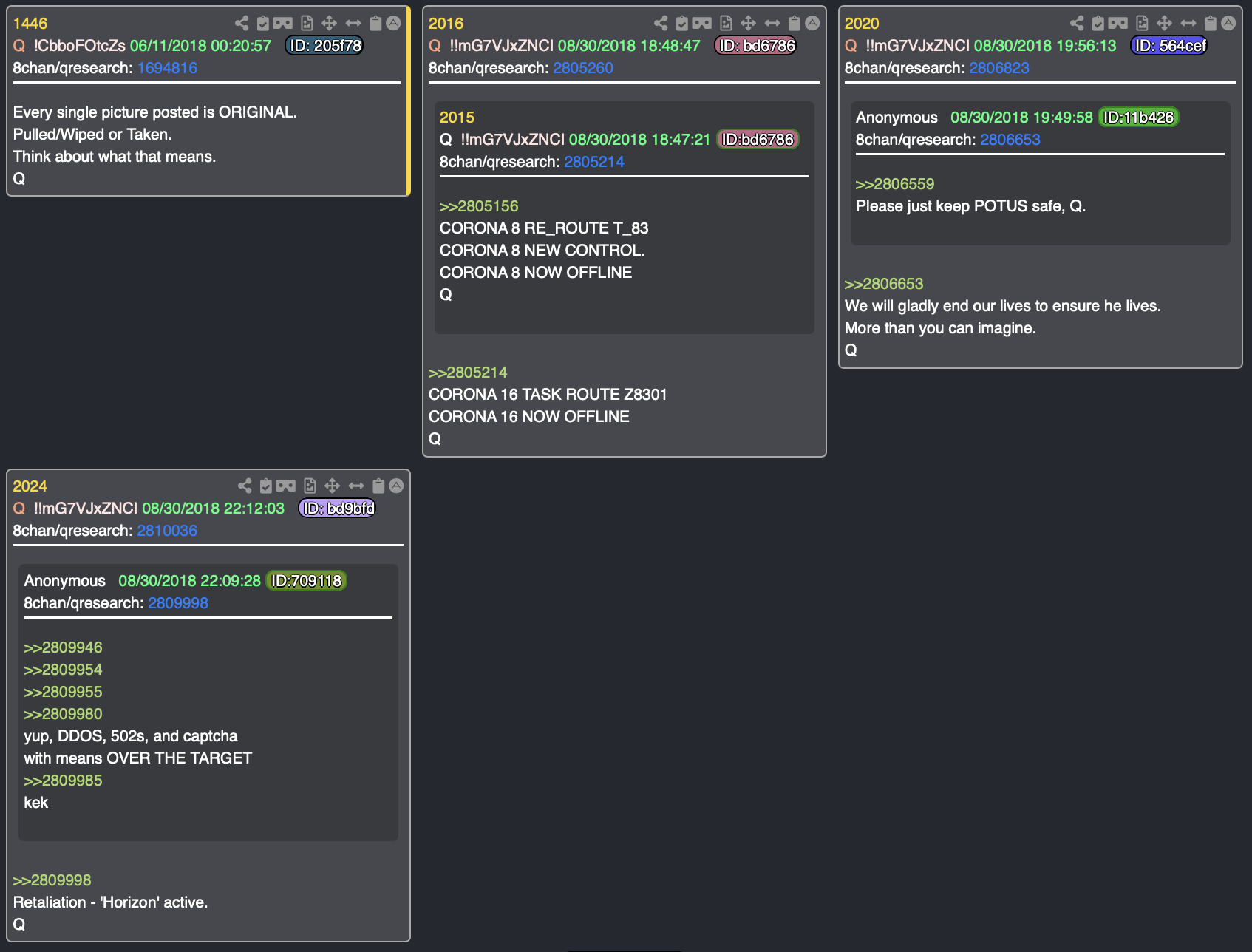Click the horizontal arrows icon on post 2024
1252x952 pixels.
click(356, 486)
